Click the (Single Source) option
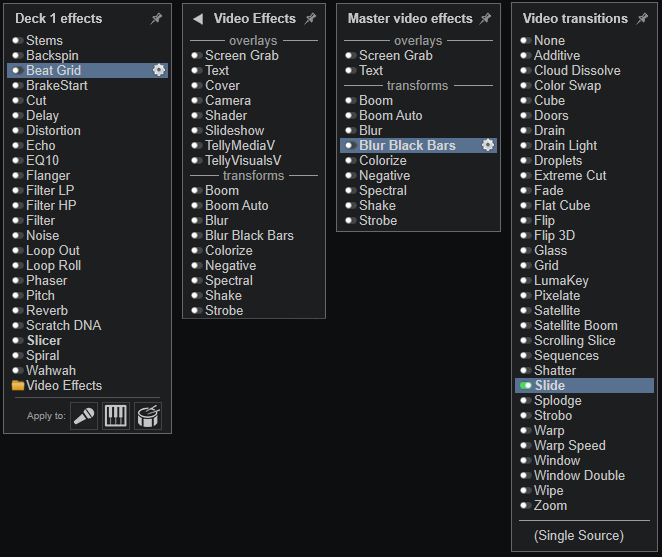Image resolution: width=662 pixels, height=557 pixels. click(x=579, y=535)
